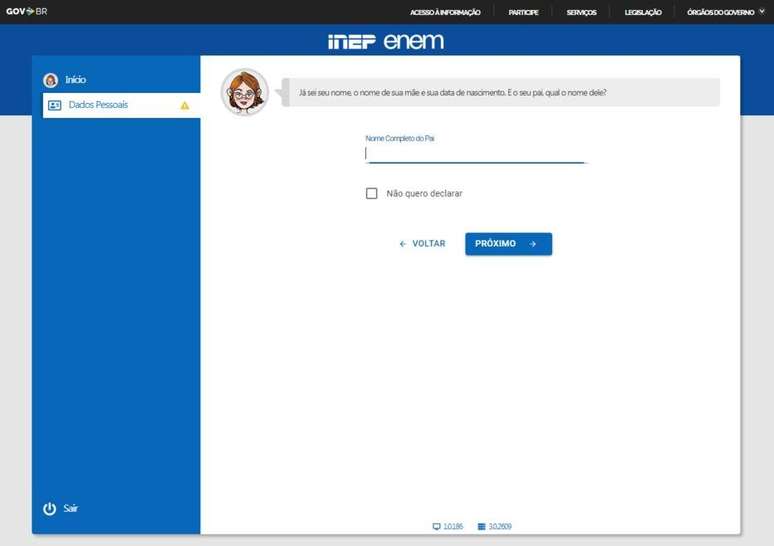Click the Próximo button
This screenshot has width=774, height=546.
(508, 244)
